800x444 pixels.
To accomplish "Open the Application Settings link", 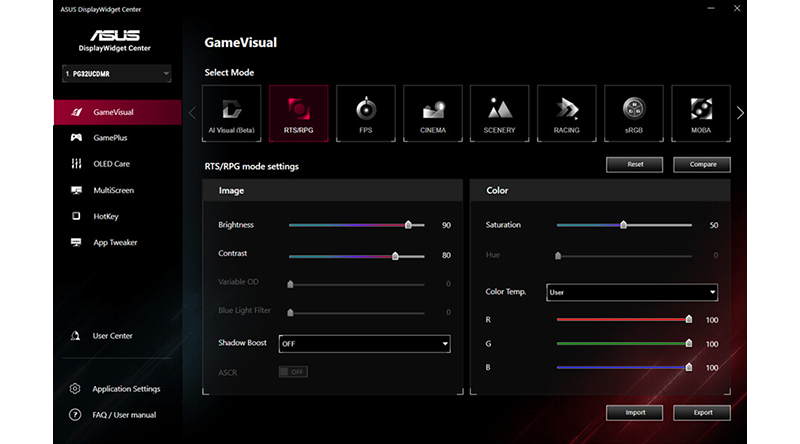I will (126, 388).
